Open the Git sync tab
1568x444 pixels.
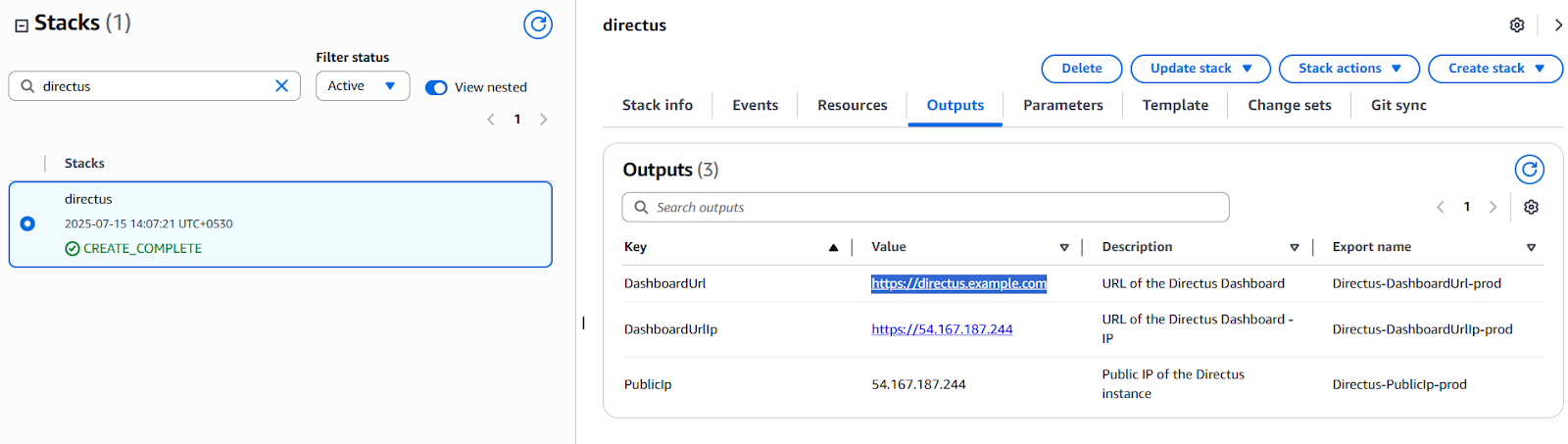click(1398, 105)
